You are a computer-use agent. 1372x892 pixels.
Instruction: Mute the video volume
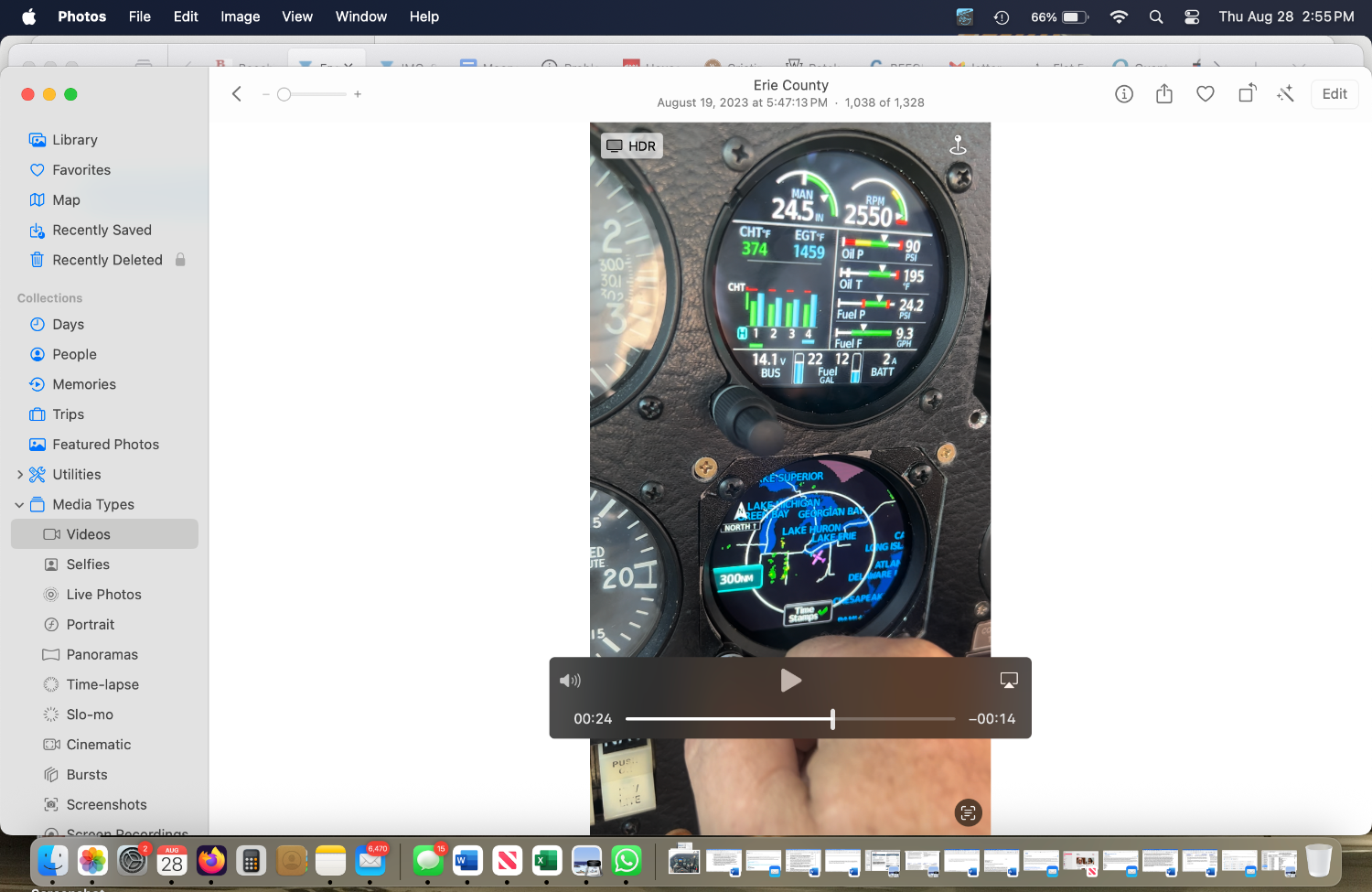tap(570, 681)
